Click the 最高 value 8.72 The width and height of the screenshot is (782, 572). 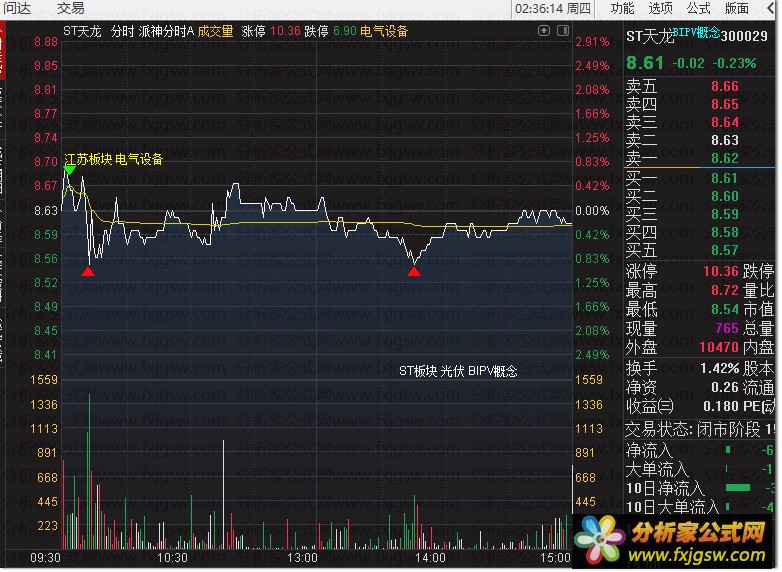(x=725, y=290)
